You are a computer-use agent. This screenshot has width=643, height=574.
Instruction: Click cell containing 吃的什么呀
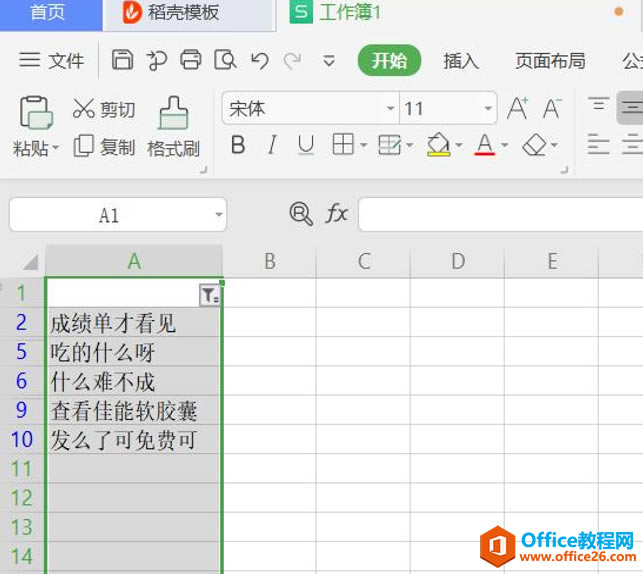[133, 352]
